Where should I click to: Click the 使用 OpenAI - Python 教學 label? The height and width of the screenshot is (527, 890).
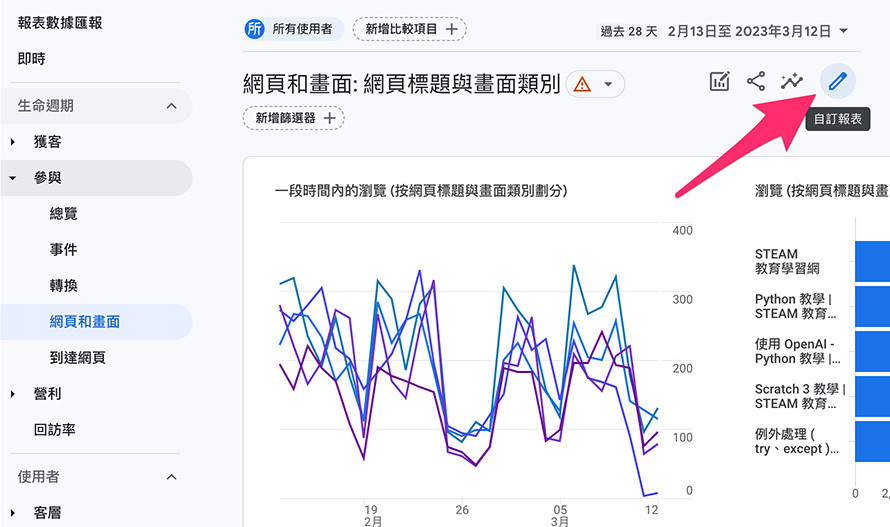(797, 352)
